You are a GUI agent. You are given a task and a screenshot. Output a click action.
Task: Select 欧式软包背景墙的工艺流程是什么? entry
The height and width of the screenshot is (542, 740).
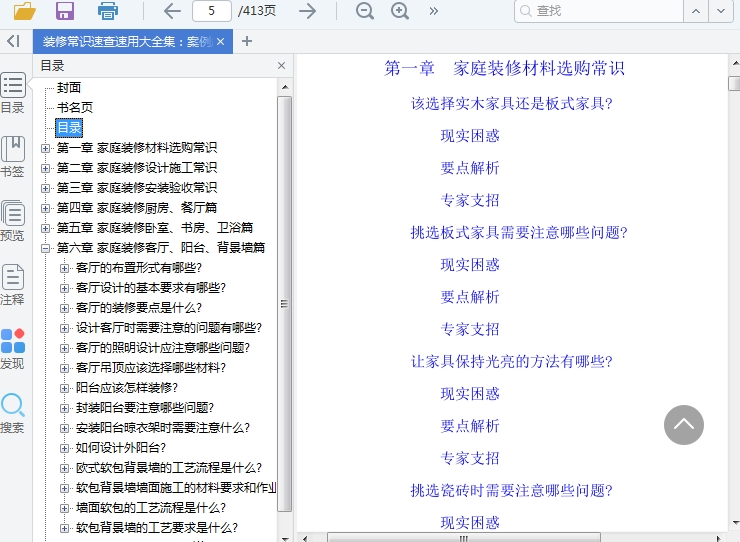[x=168, y=468]
